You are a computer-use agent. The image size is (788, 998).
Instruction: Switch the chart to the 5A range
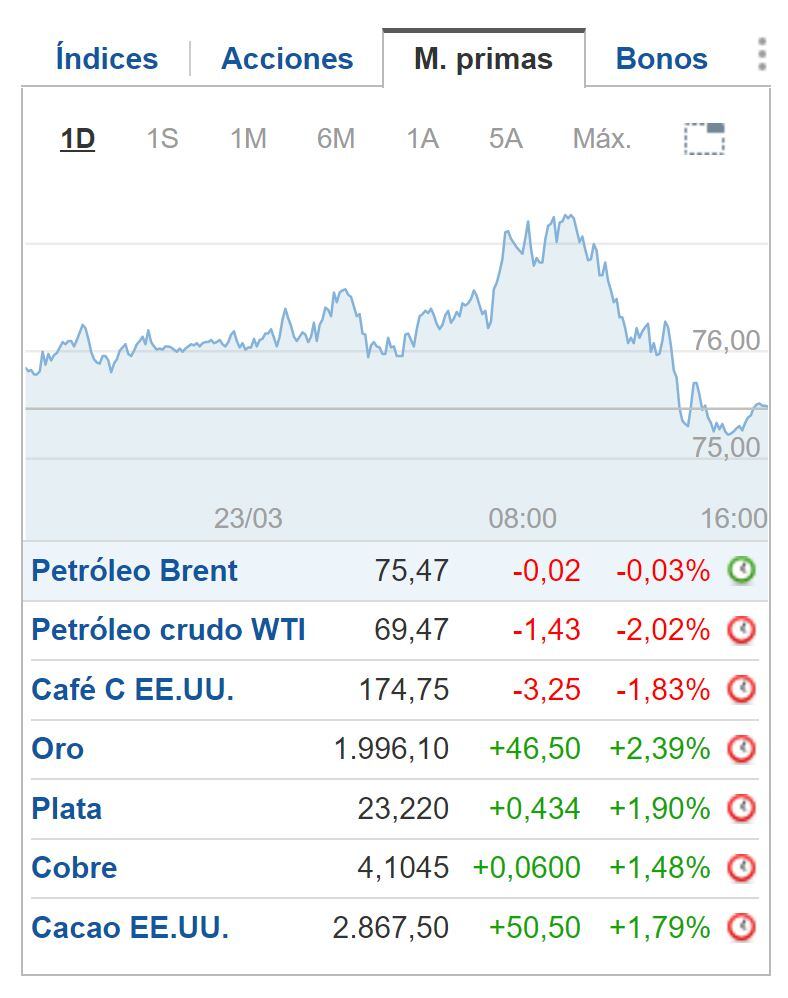[x=506, y=140]
